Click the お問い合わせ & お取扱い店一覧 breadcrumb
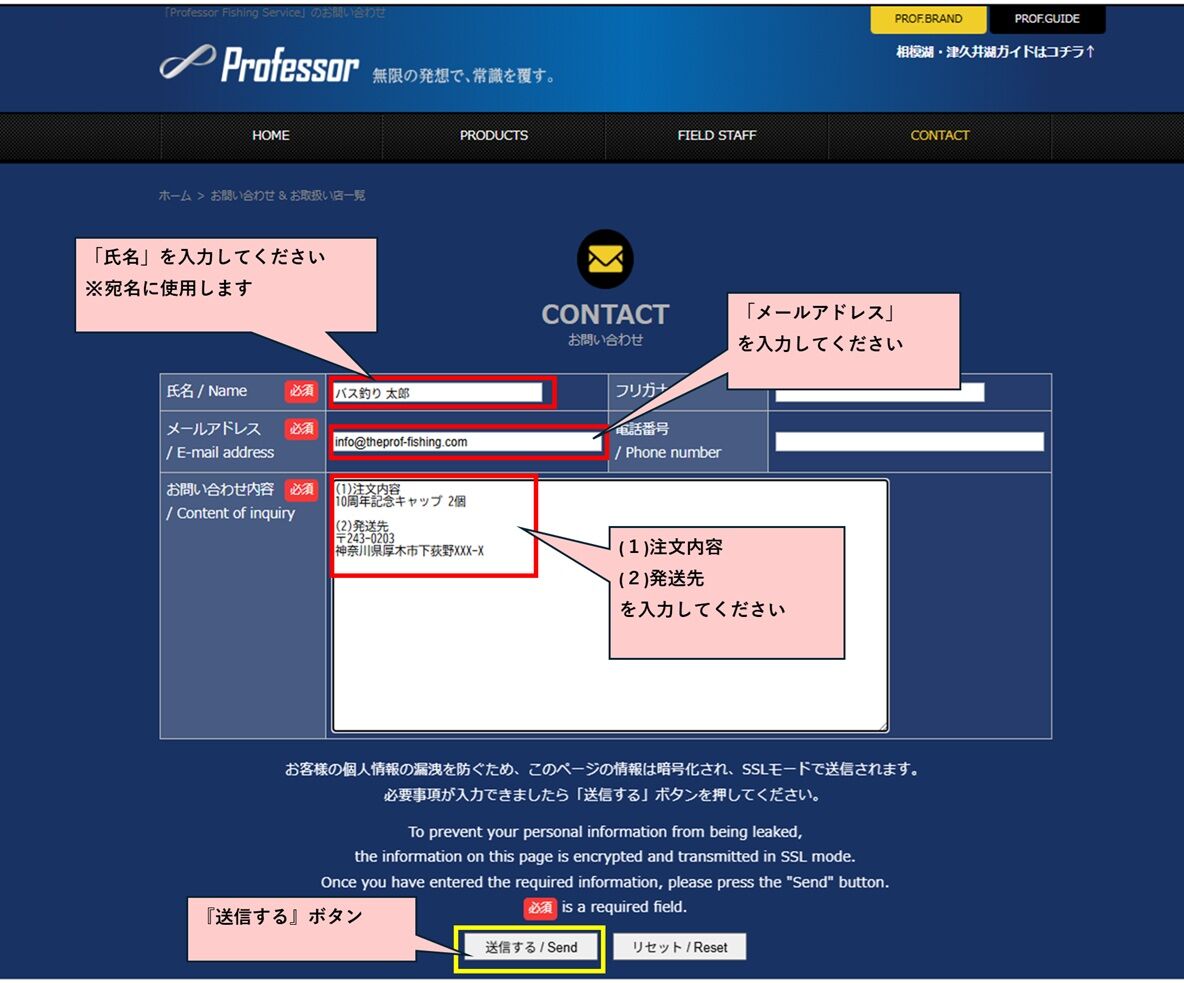Screen dimensions: 1184x983 (x=288, y=196)
